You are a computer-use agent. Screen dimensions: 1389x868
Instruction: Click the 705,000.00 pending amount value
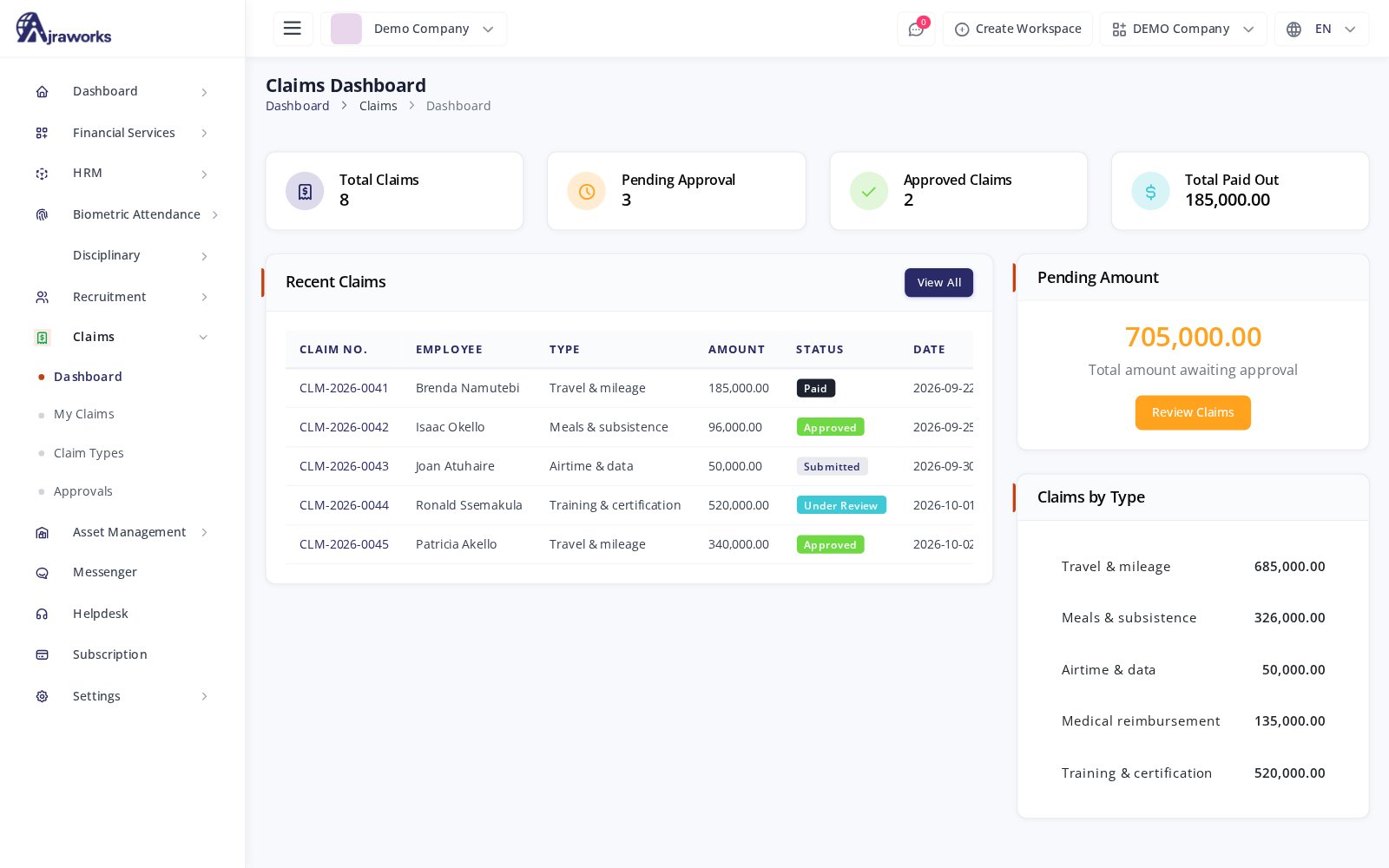1193,337
